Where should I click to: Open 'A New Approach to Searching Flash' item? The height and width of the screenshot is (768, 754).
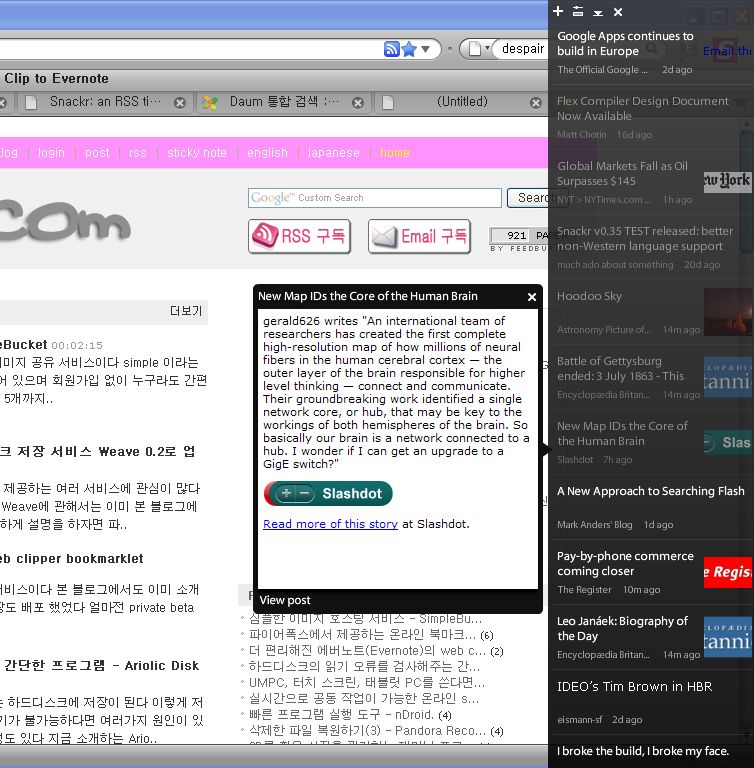pos(651,491)
